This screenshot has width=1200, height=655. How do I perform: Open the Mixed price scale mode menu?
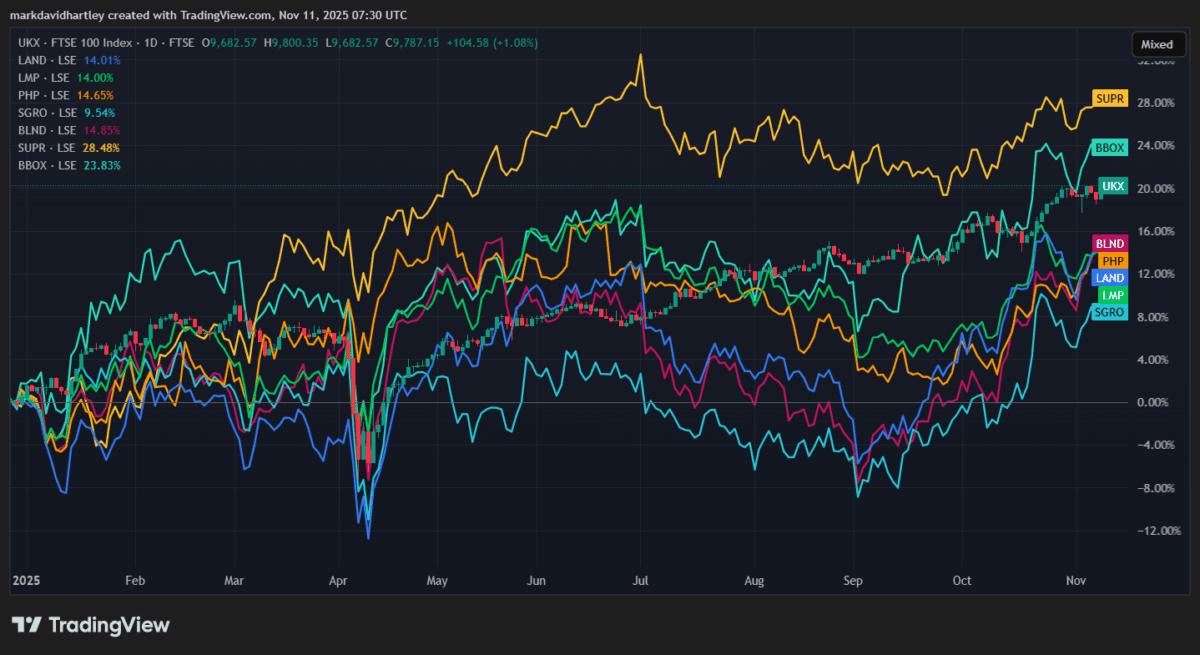tap(1158, 44)
